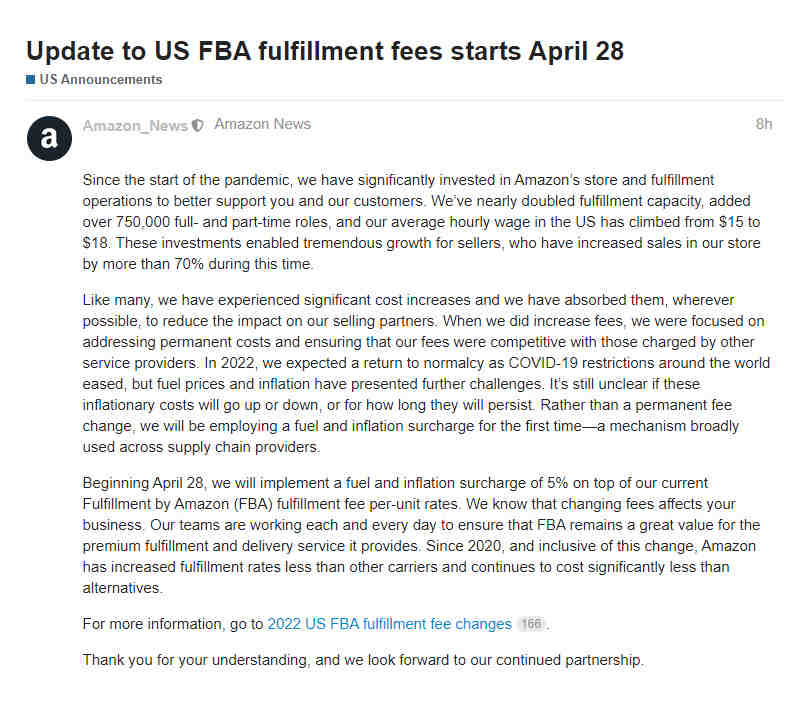Click the moderator shield icon beside Amazon_News
The width and height of the screenshot is (797, 717).
click(x=198, y=125)
